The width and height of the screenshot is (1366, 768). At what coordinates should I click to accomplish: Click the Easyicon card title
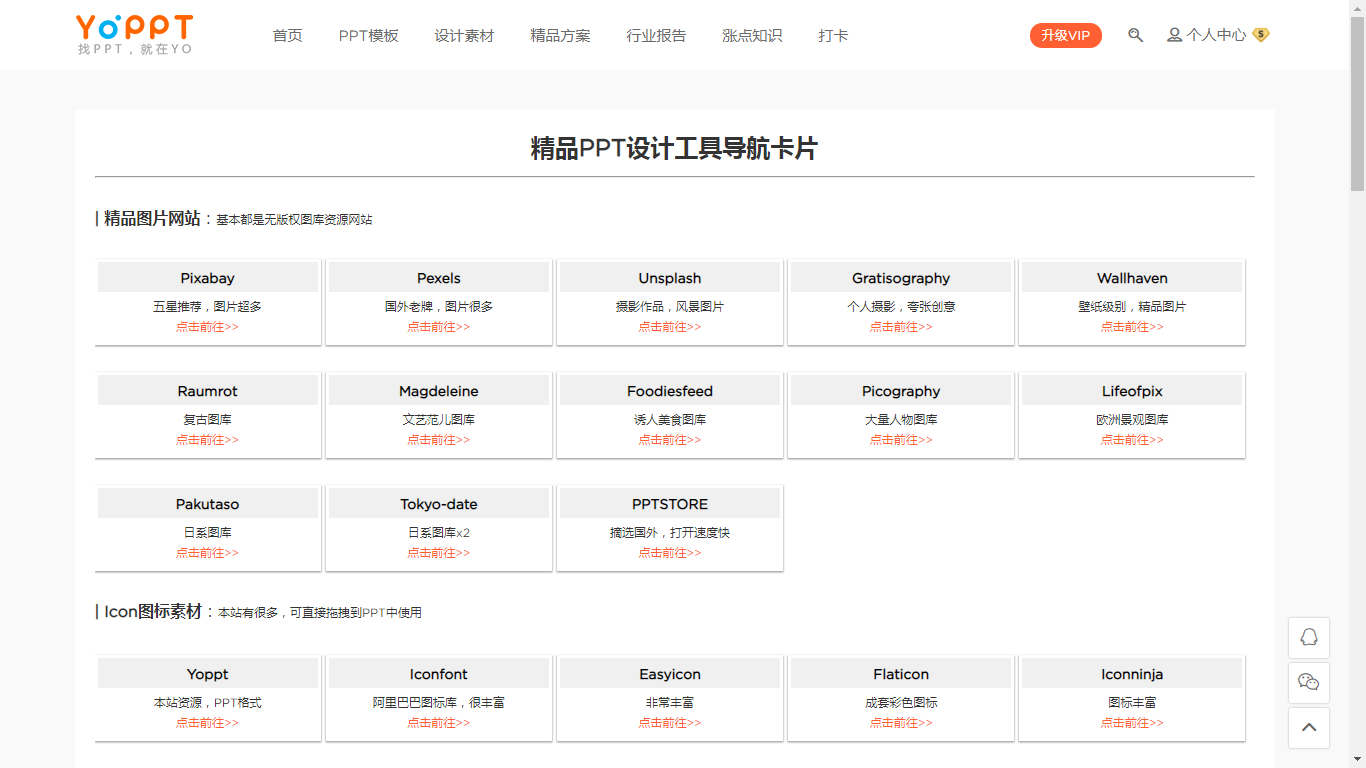tap(670, 674)
